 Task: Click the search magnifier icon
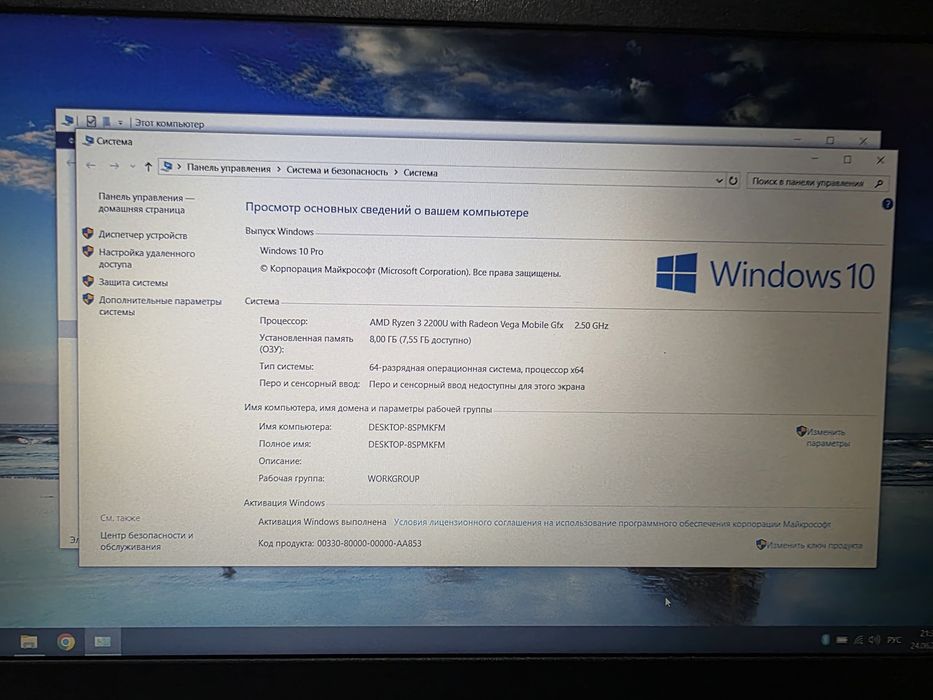(878, 184)
